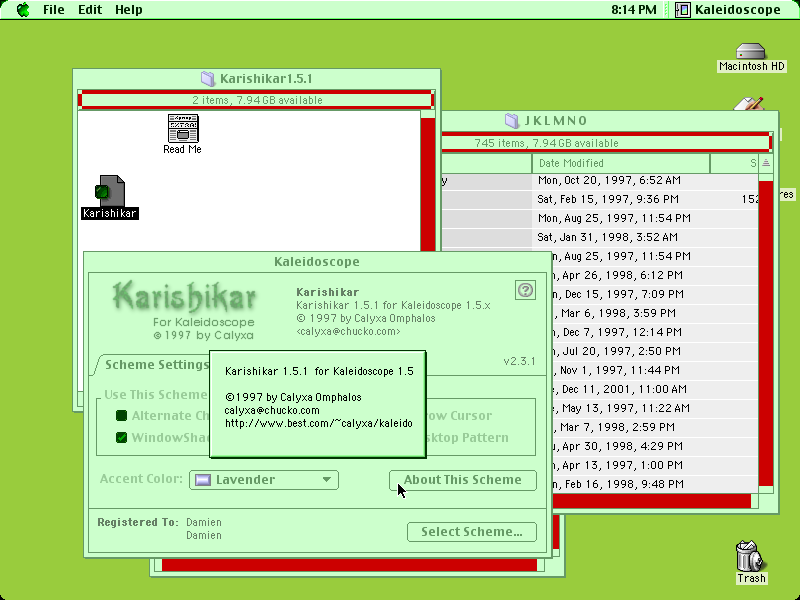This screenshot has width=800, height=600.
Task: Open the Accent Color Lavender dropdown
Action: click(264, 480)
